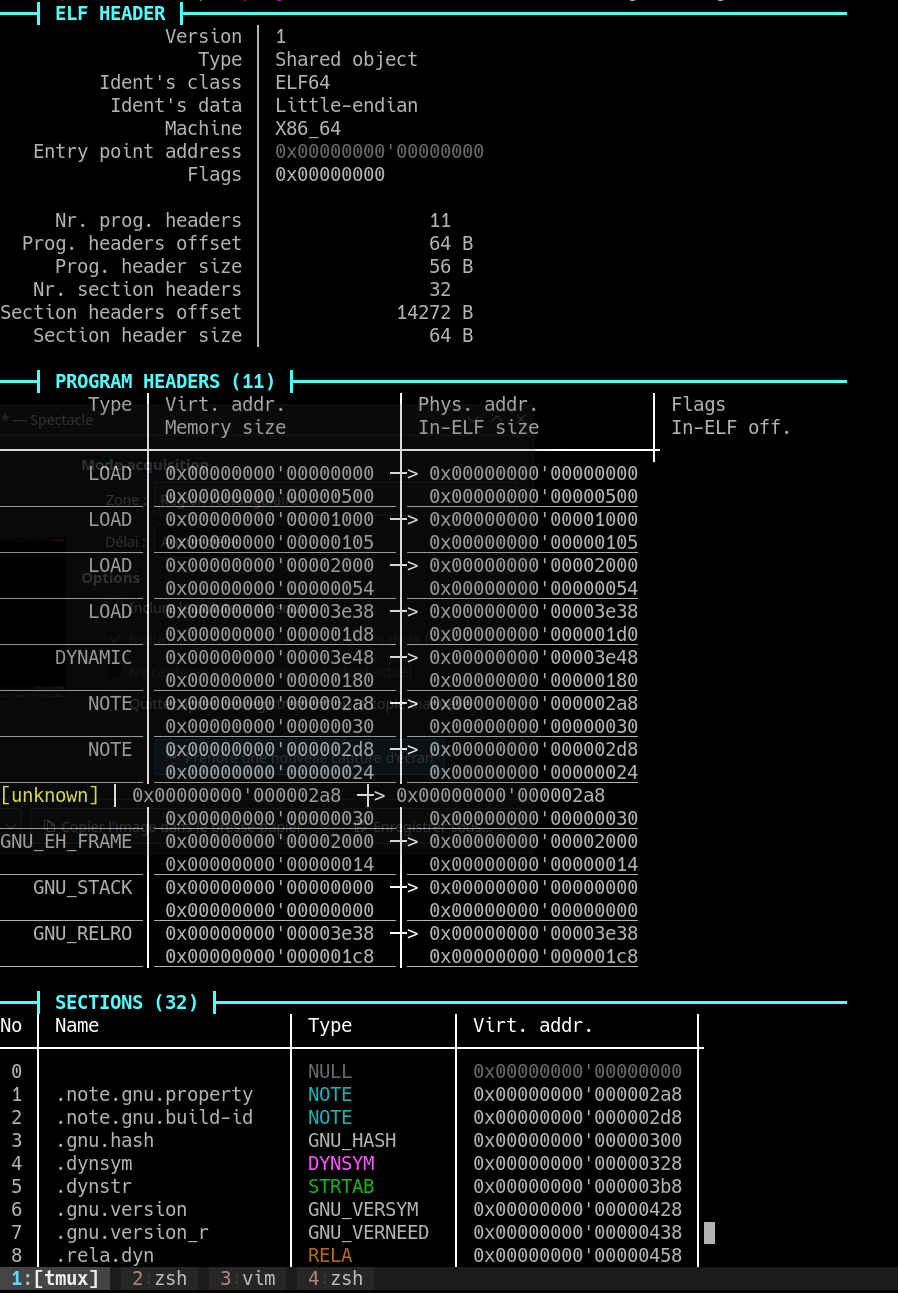Screen dimensions: 898x1293
Task: Select the '4 zsh' tmux window
Action: [x=334, y=1278]
